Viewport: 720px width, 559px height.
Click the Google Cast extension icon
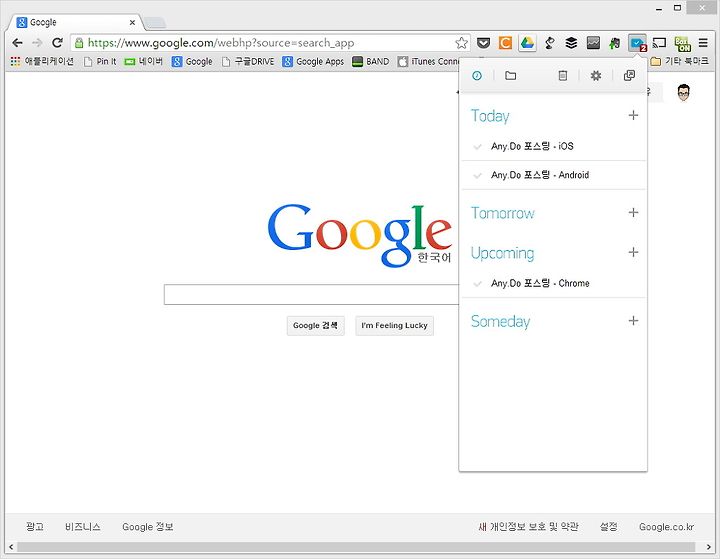tap(659, 43)
